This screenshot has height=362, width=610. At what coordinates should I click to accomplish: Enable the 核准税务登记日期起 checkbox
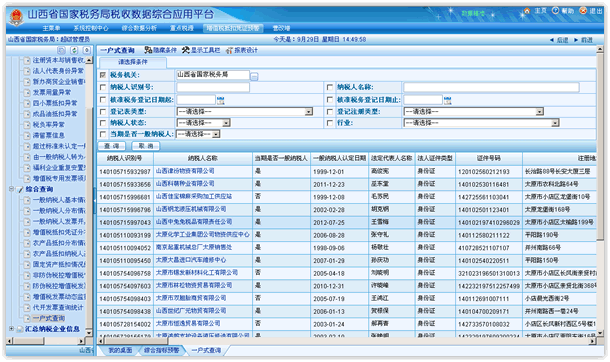pos(103,100)
